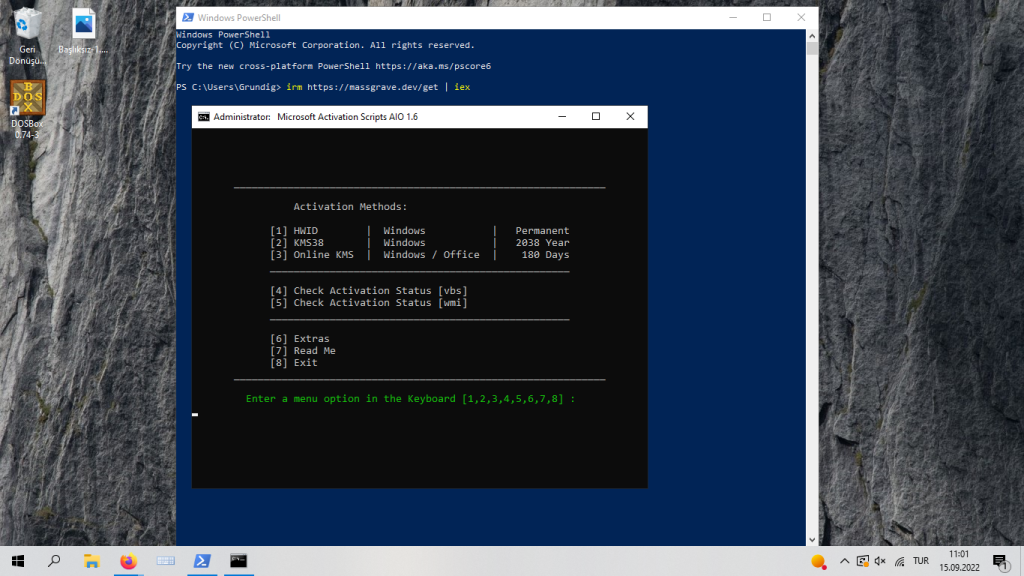The height and width of the screenshot is (576, 1024).
Task: Close the Microsoft Activation Scripts window
Action: coord(630,116)
